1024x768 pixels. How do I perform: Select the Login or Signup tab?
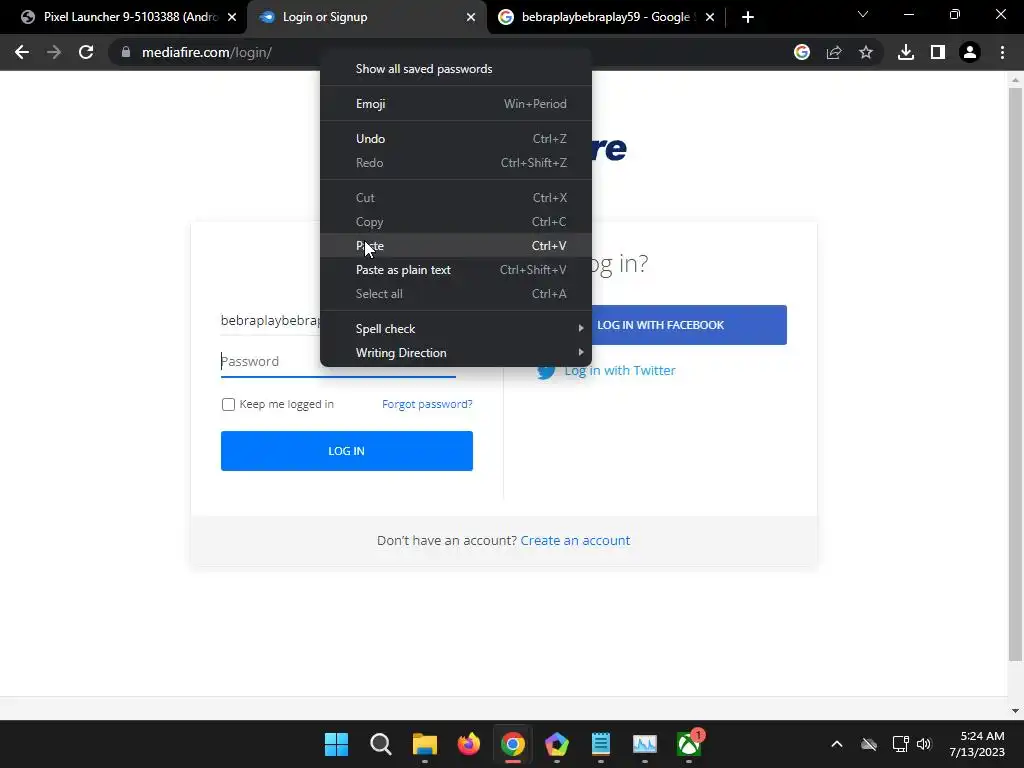366,17
